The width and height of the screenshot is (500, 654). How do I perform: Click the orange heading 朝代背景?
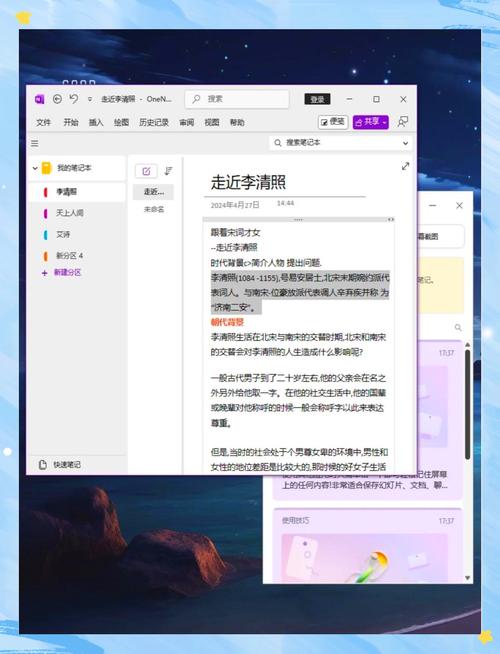click(x=227, y=322)
